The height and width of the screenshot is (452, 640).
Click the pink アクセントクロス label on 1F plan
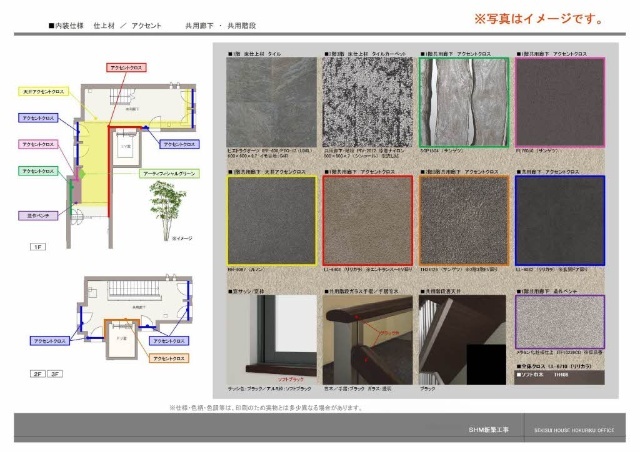(38, 144)
